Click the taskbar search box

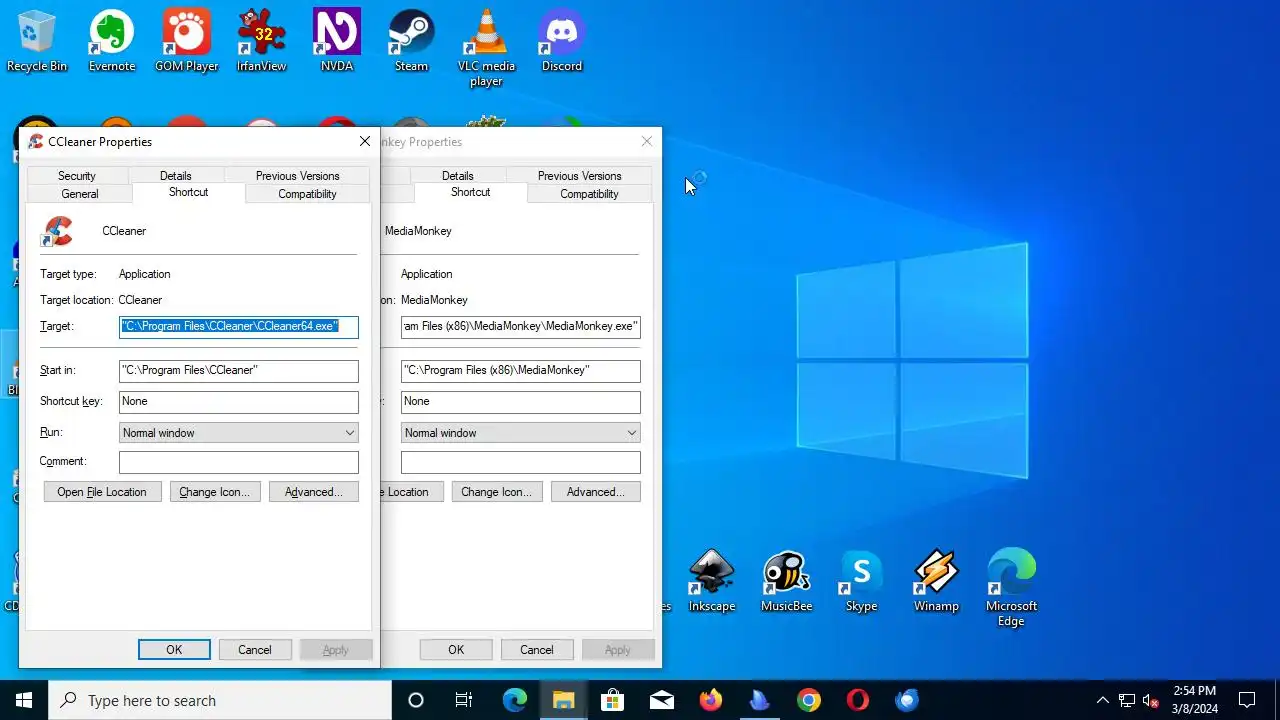coord(220,700)
